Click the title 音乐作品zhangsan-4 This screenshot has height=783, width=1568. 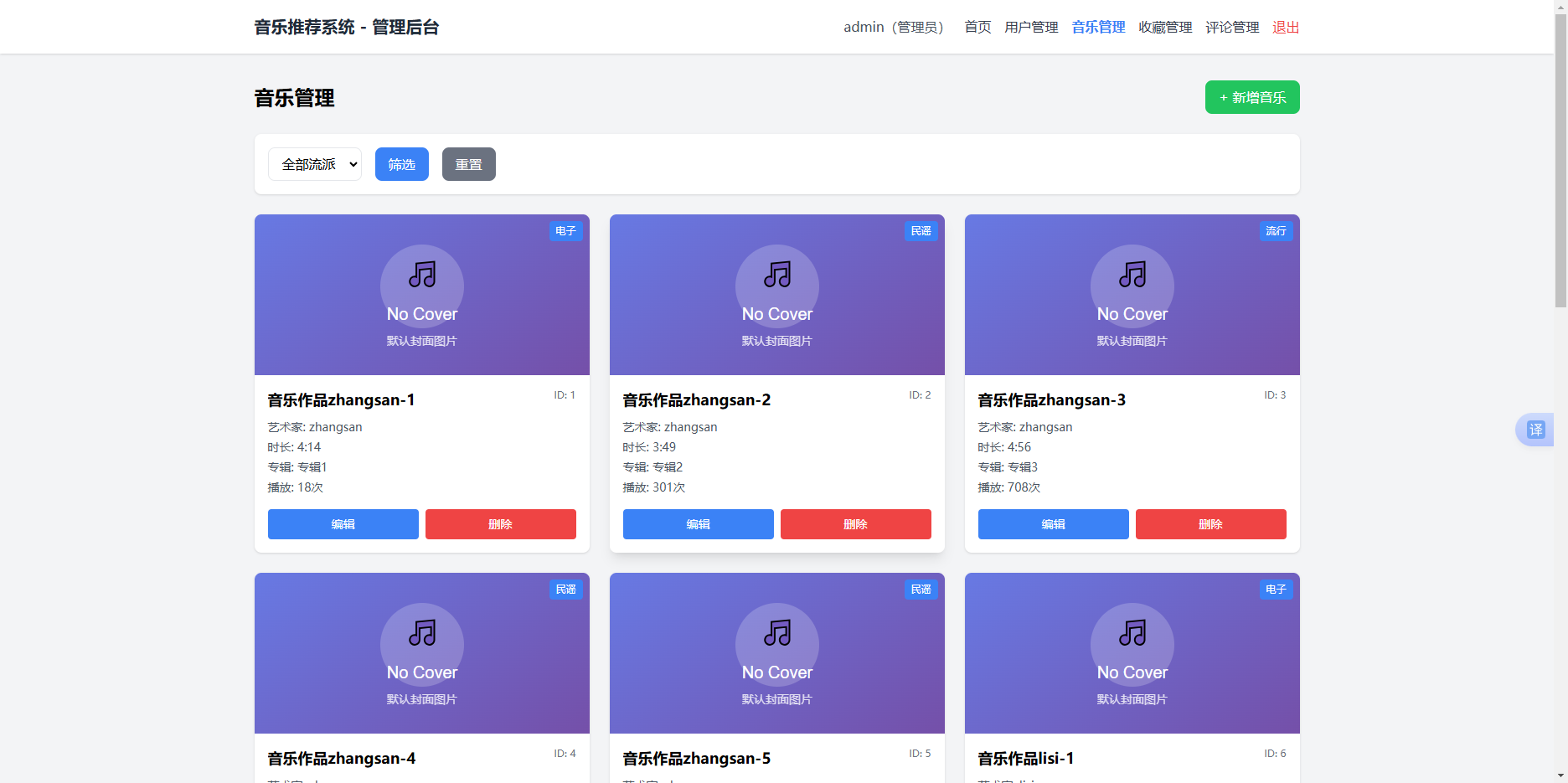pos(342,759)
